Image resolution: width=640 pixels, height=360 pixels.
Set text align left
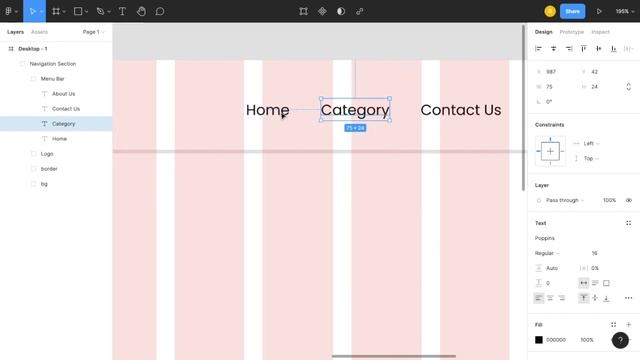[x=539, y=298]
